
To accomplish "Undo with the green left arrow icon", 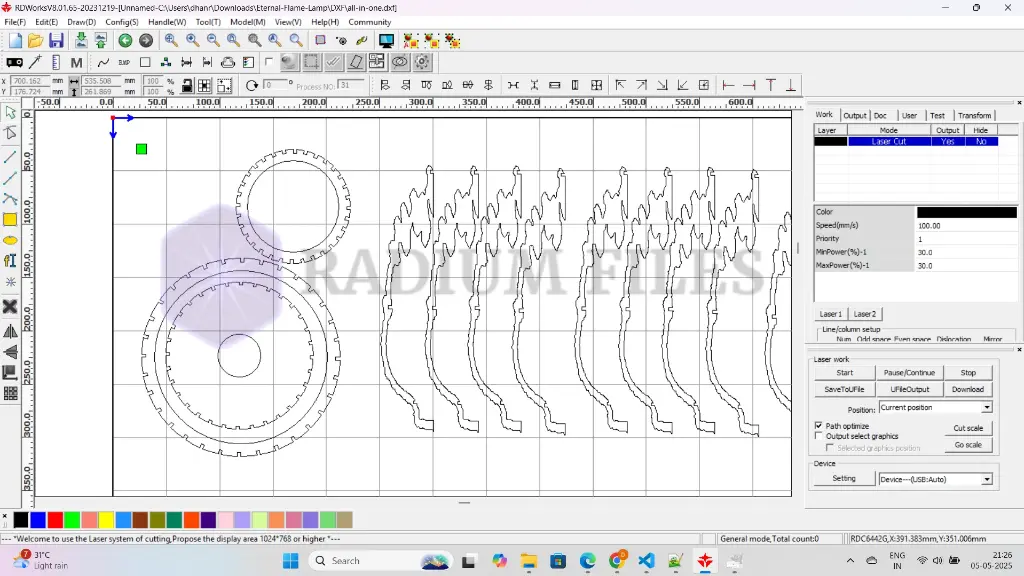I will point(125,40).
